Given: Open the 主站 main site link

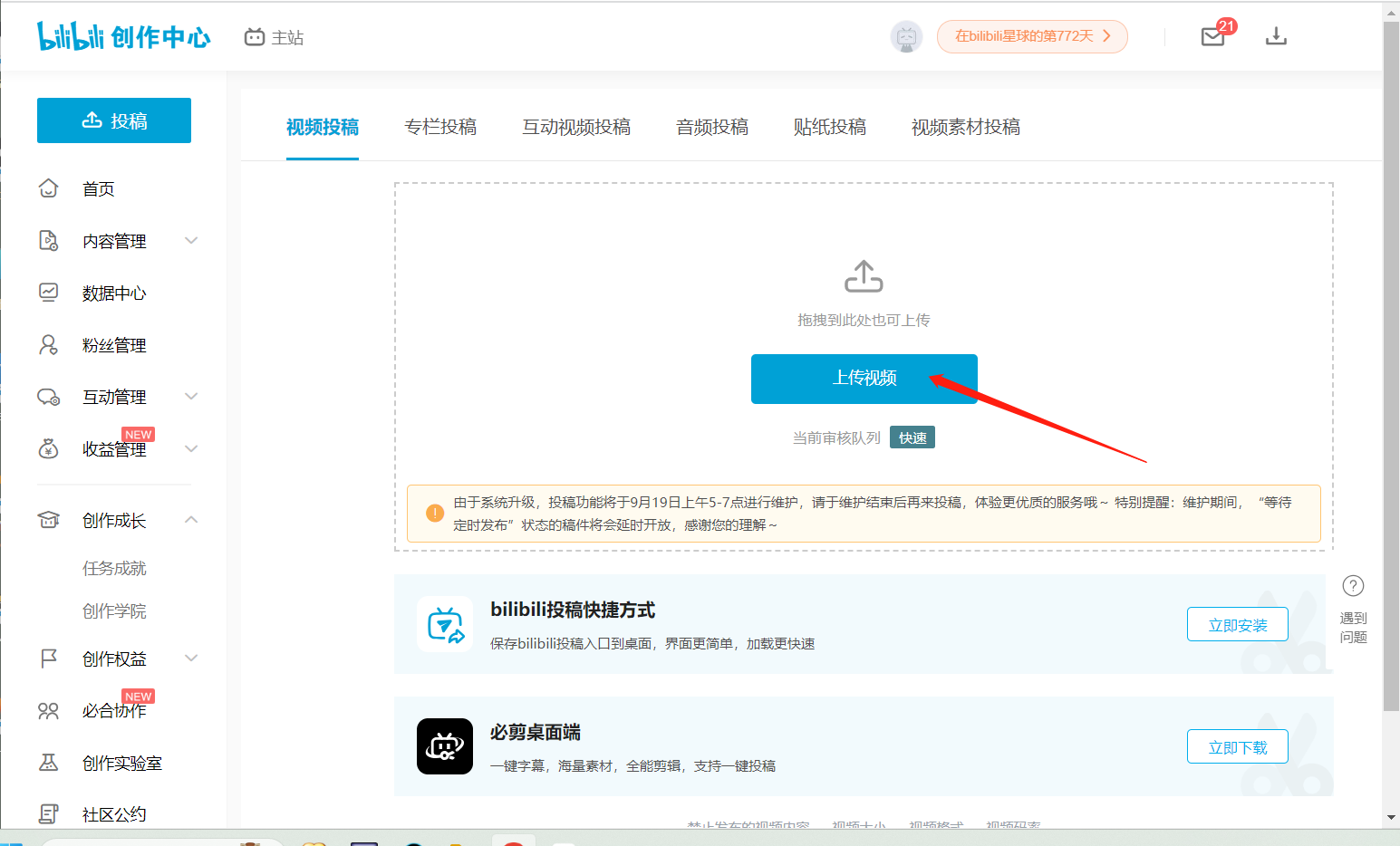Looking at the screenshot, I should coord(274,37).
